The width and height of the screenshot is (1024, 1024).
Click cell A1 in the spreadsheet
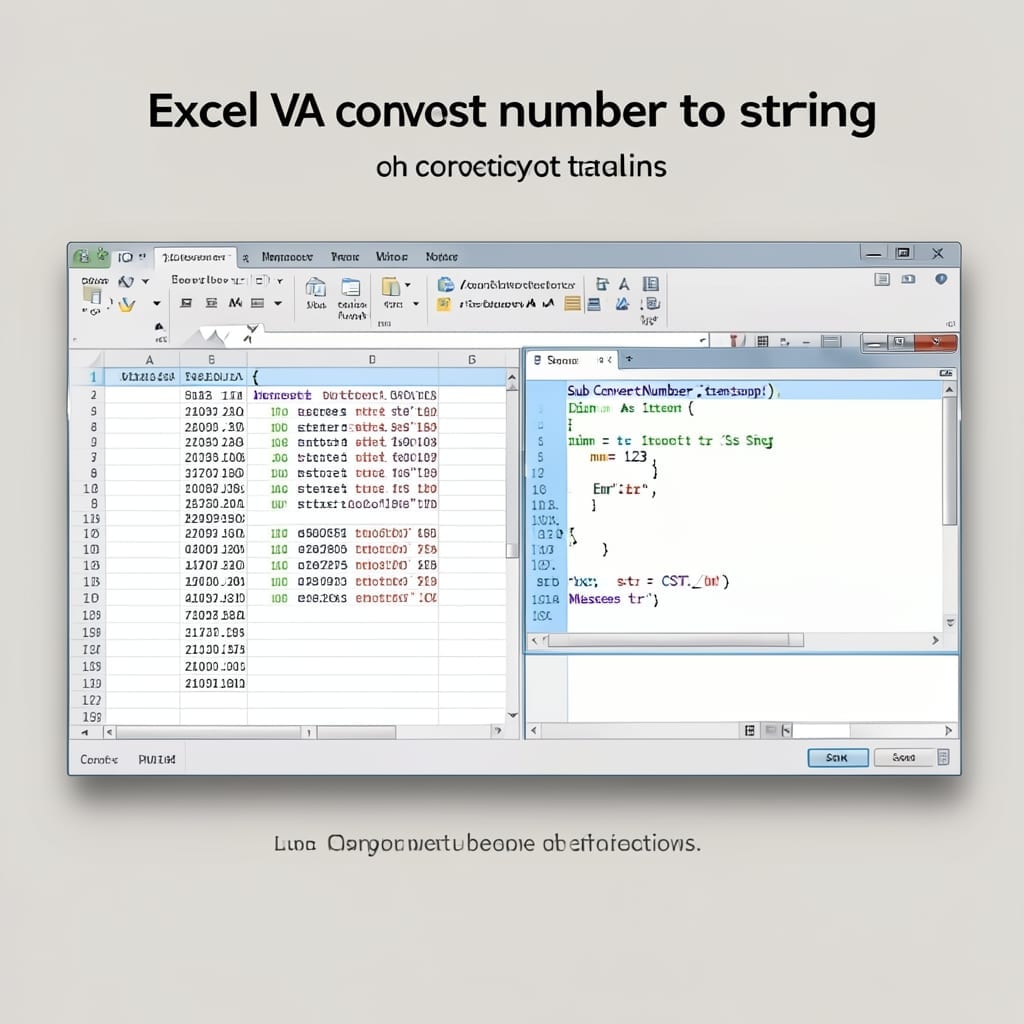point(142,377)
